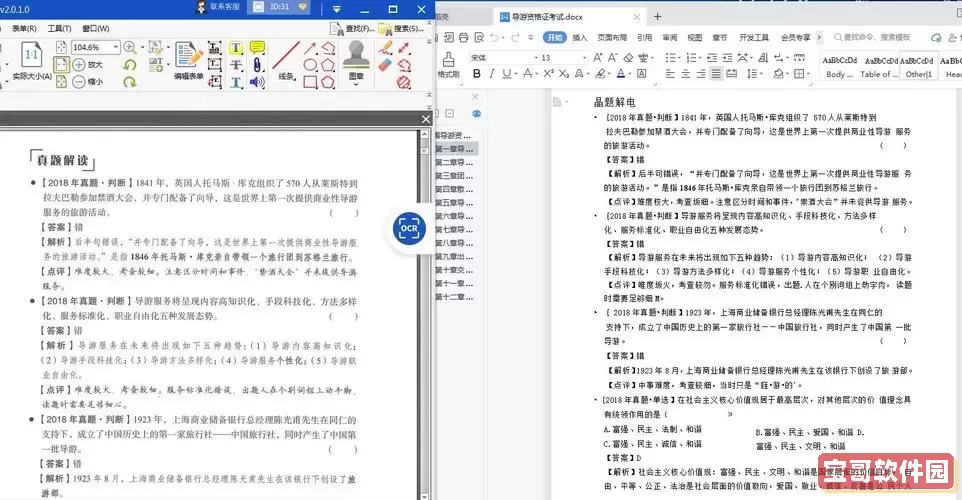
Task: Click the 放大 zoom-in plus icon
Action: click(79, 64)
